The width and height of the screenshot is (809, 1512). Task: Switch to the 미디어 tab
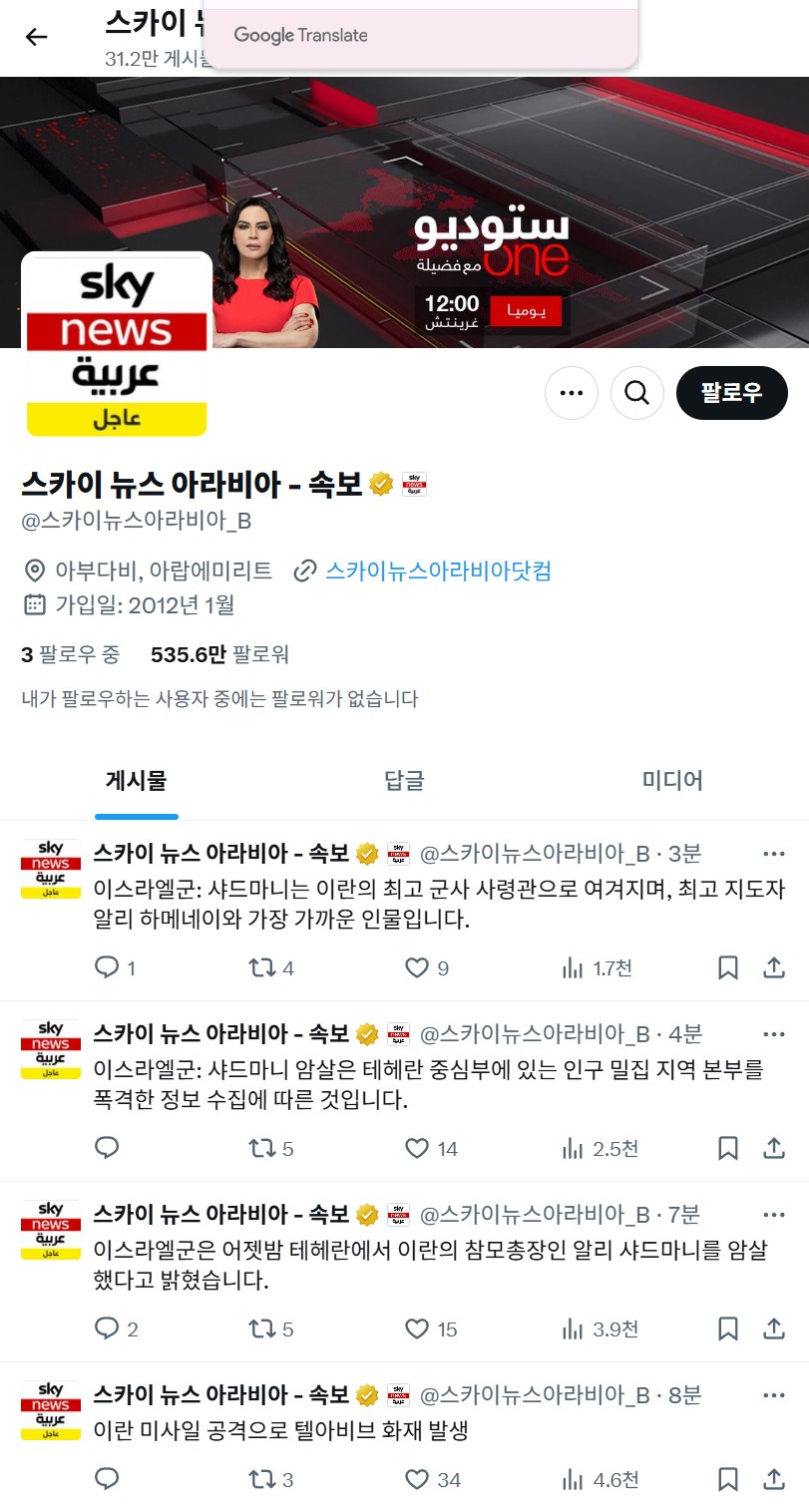(672, 780)
